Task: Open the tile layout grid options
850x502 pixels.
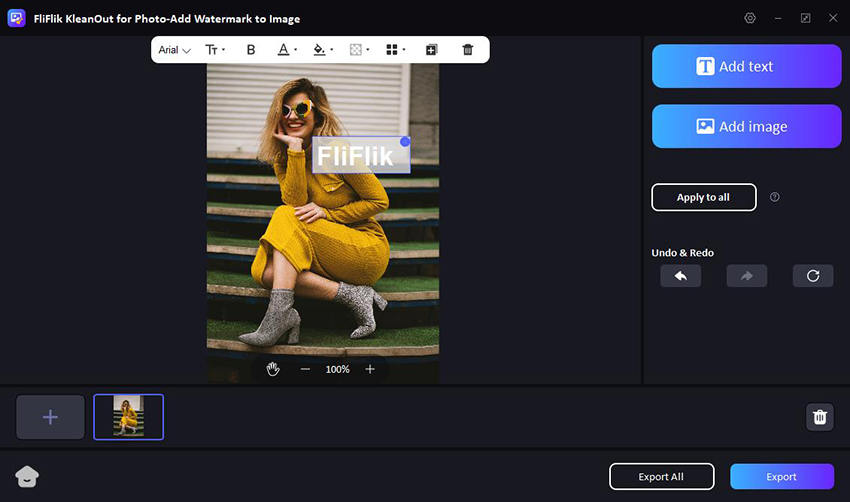Action: click(x=395, y=50)
